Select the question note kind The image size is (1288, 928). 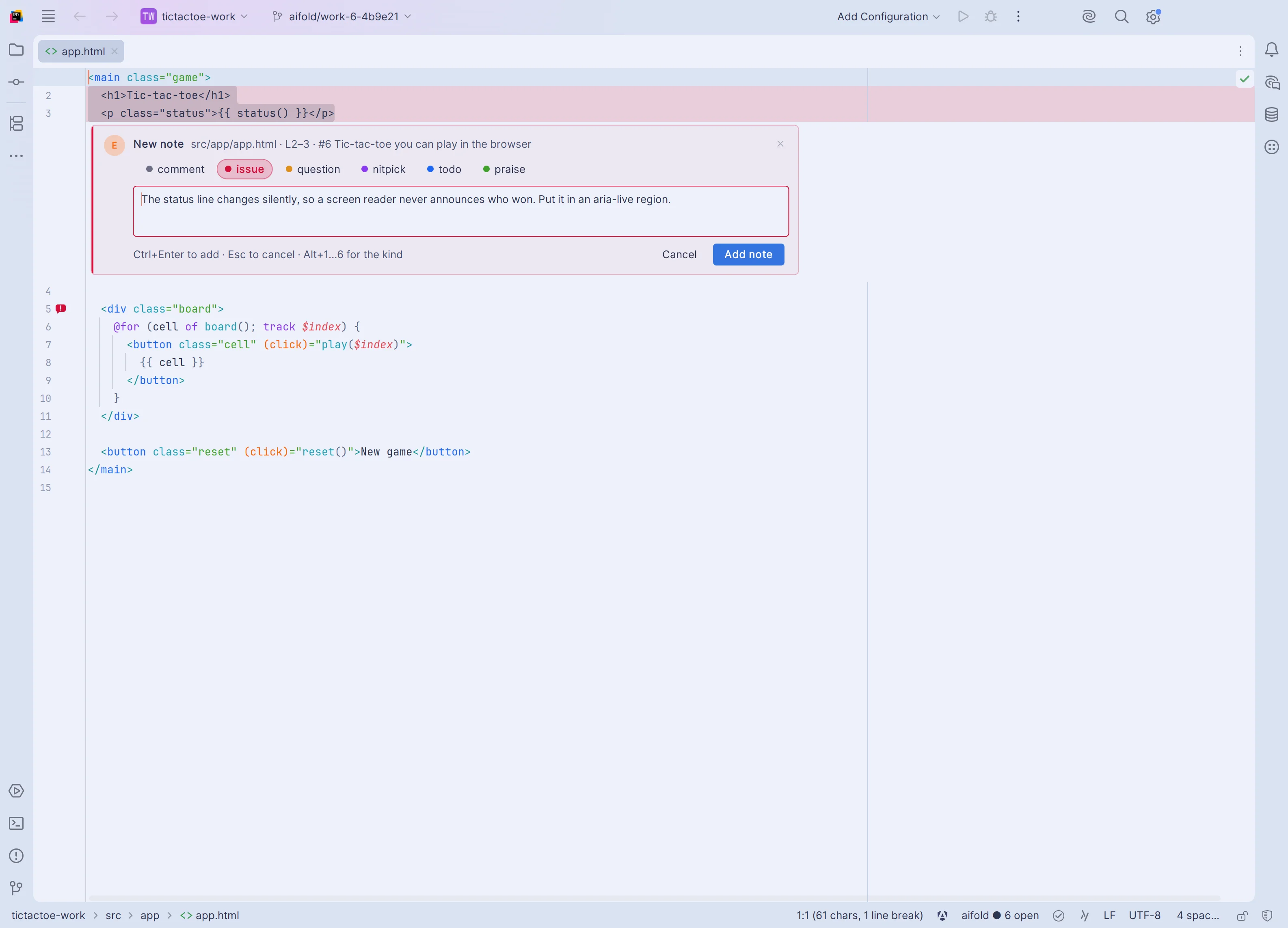(x=312, y=169)
